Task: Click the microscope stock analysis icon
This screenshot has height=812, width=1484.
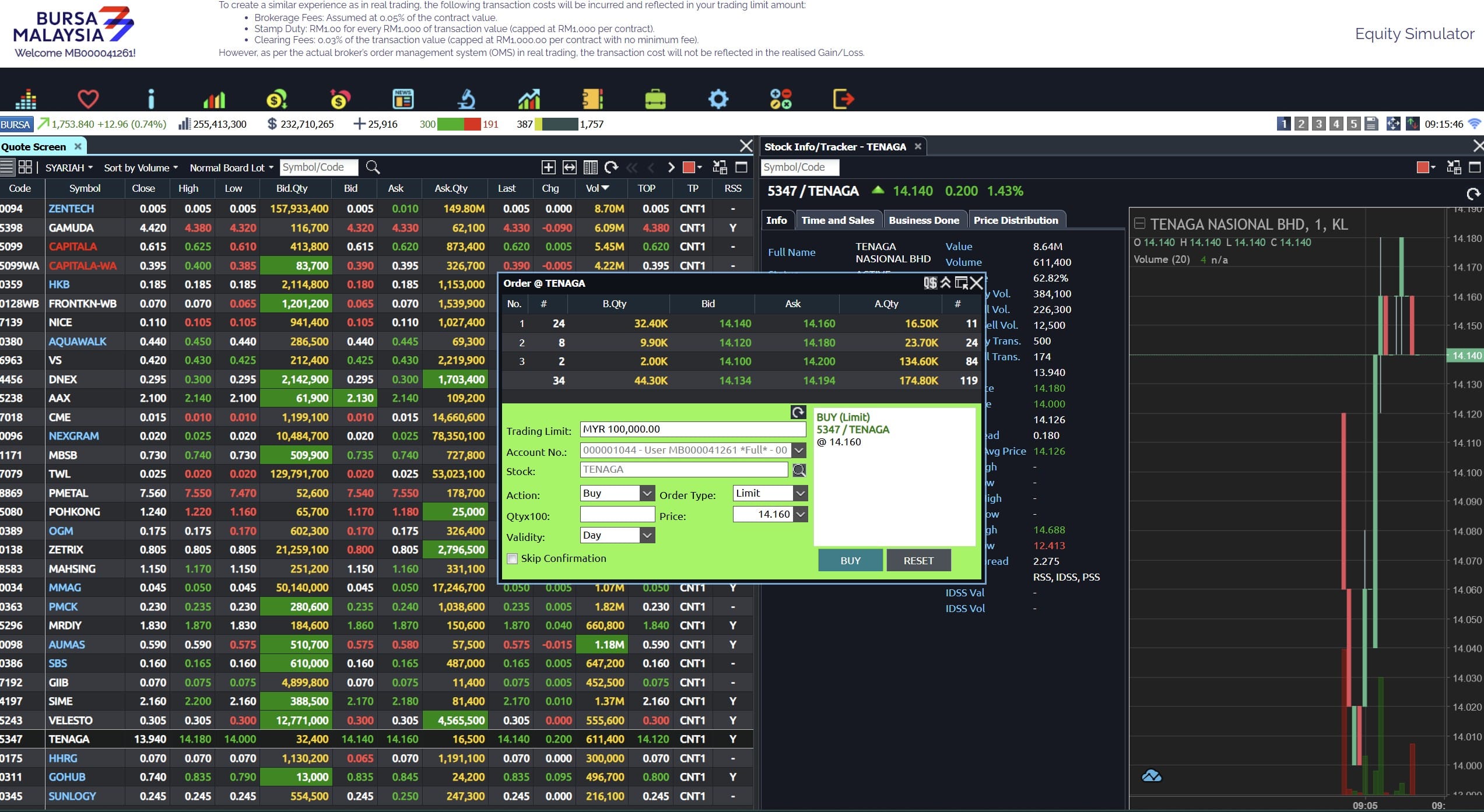Action: [x=466, y=99]
